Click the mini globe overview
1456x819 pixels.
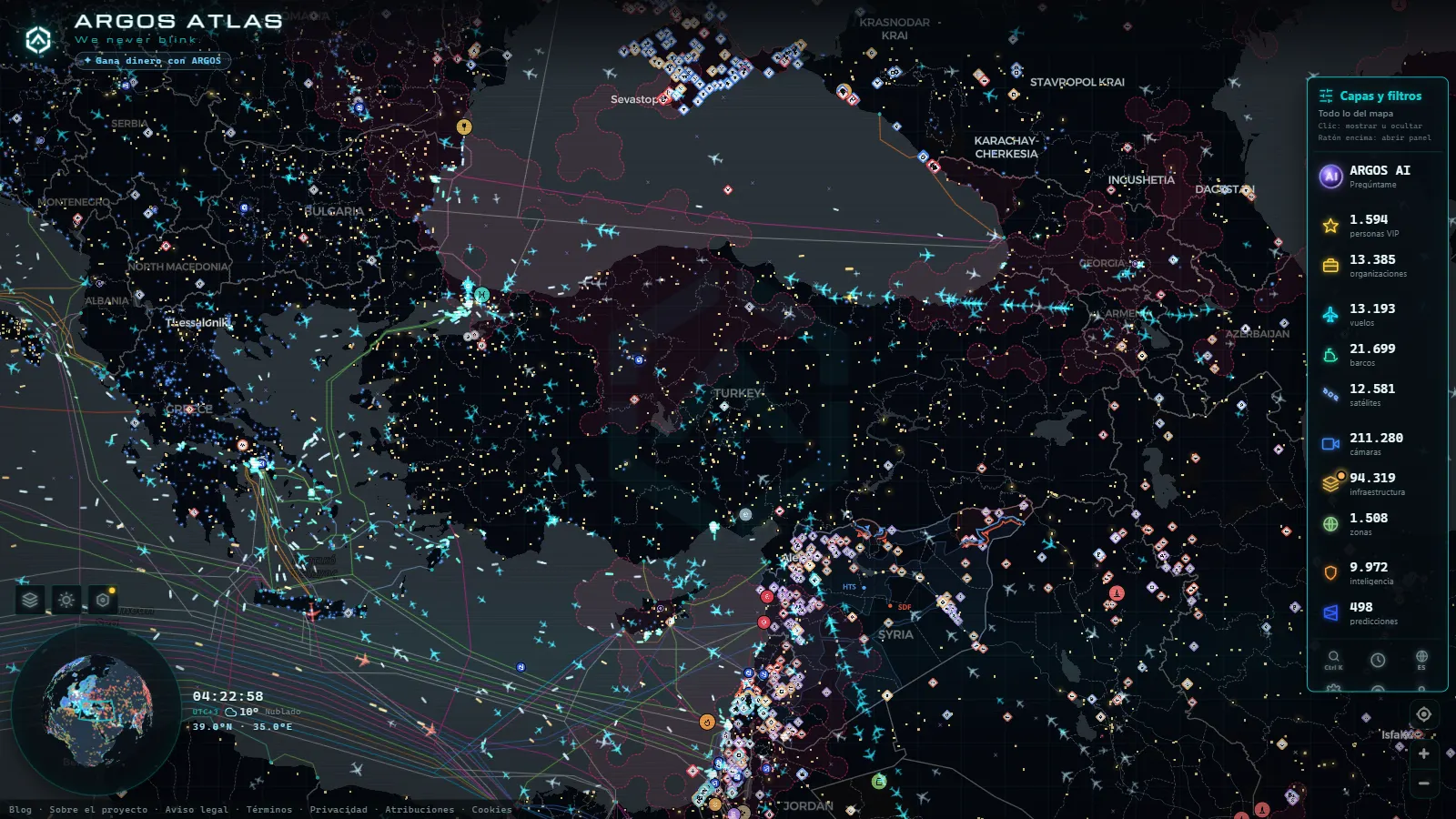[96, 710]
